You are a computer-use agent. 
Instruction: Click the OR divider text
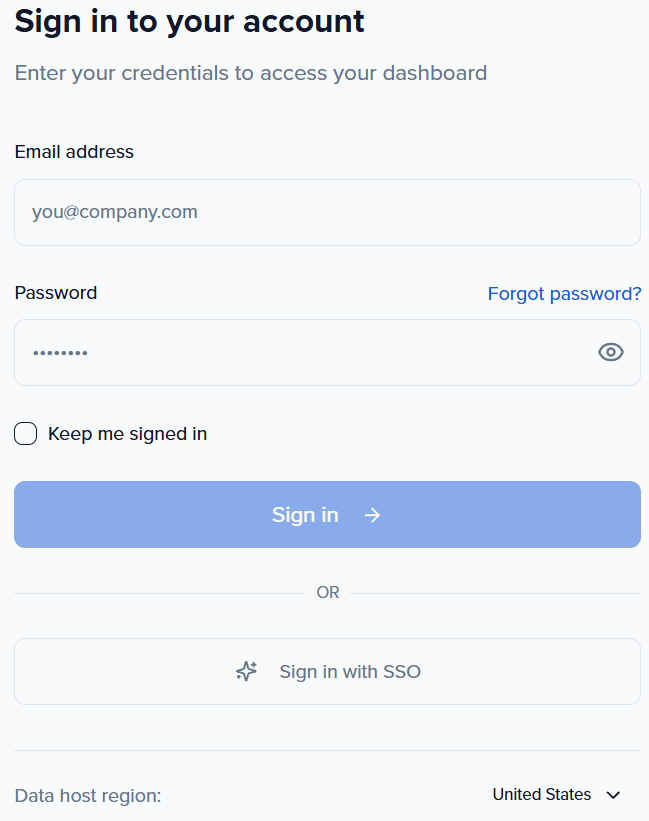click(328, 593)
